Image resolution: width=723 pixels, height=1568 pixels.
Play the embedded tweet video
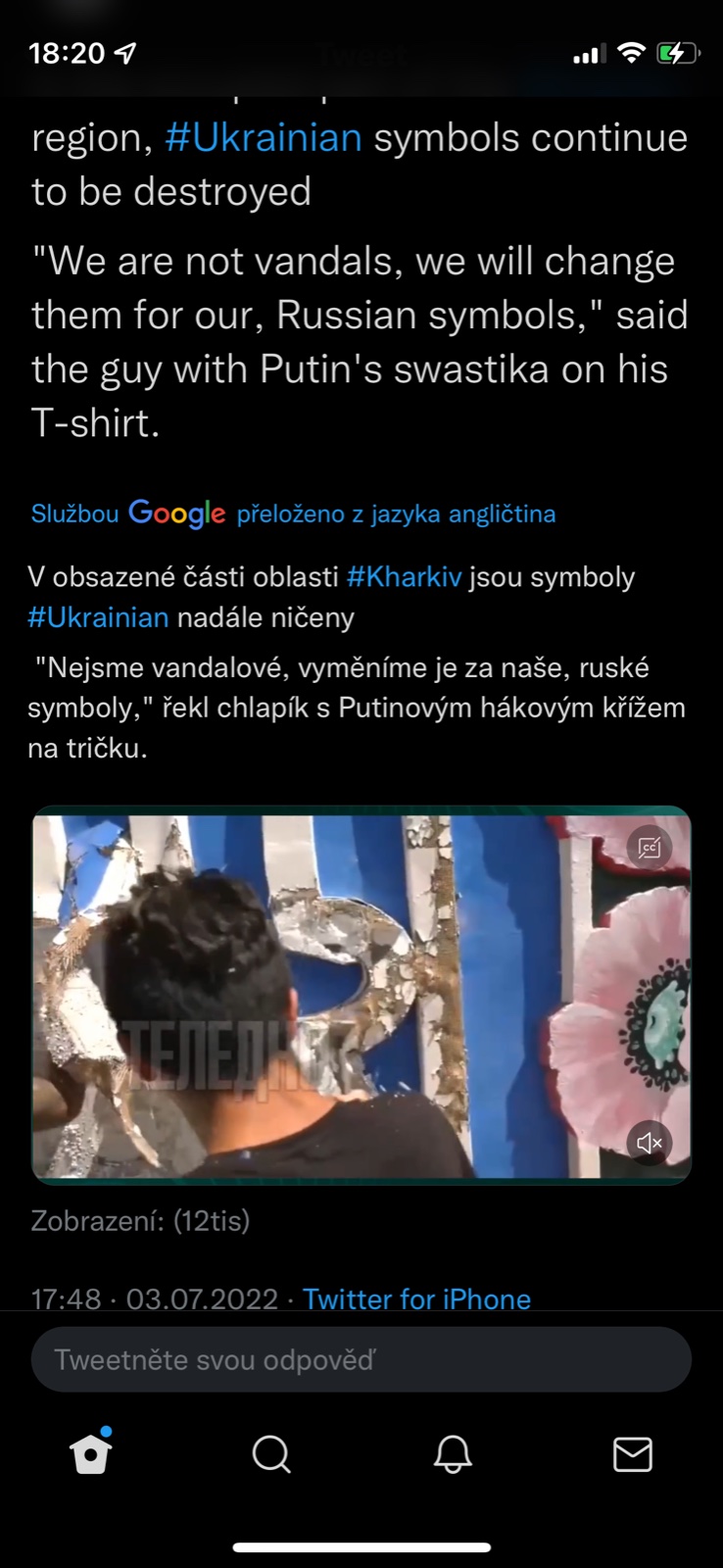[x=361, y=995]
